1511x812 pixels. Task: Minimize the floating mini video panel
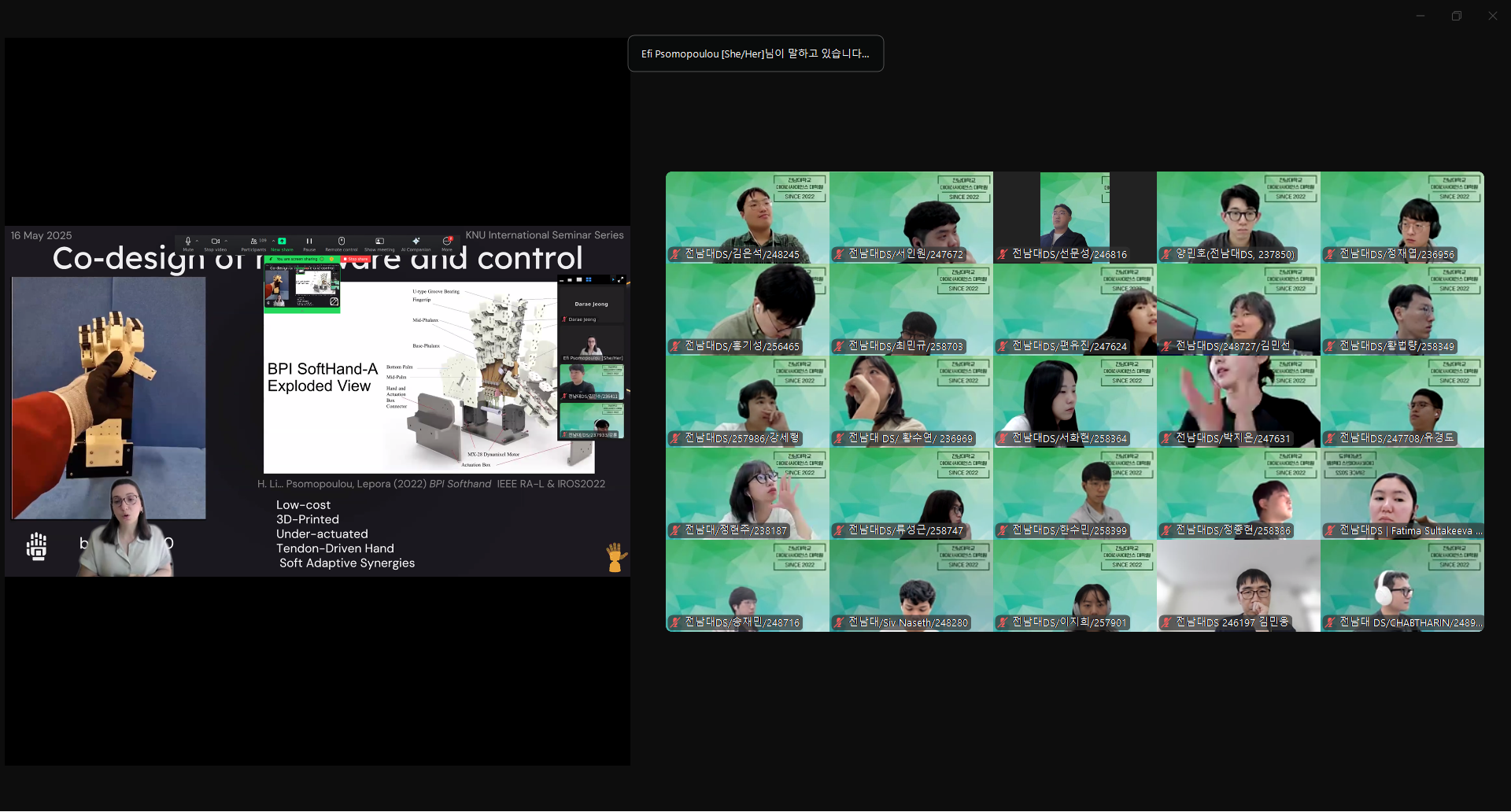pos(562,280)
